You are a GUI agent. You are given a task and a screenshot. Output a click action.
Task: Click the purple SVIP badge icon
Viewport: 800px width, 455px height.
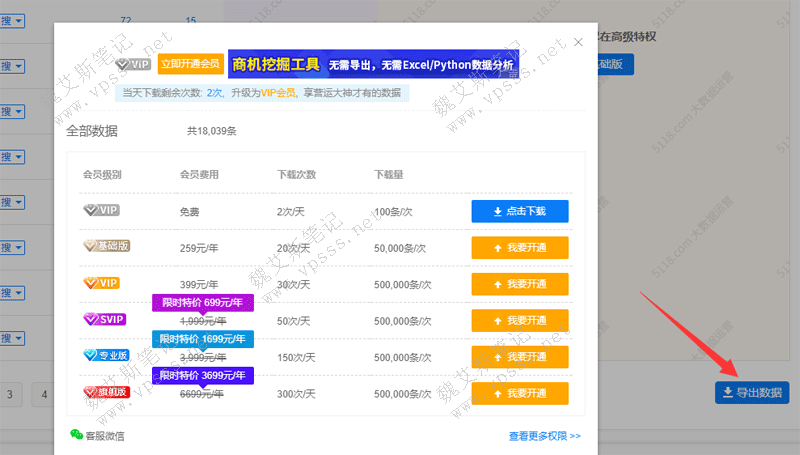pyautogui.click(x=104, y=320)
